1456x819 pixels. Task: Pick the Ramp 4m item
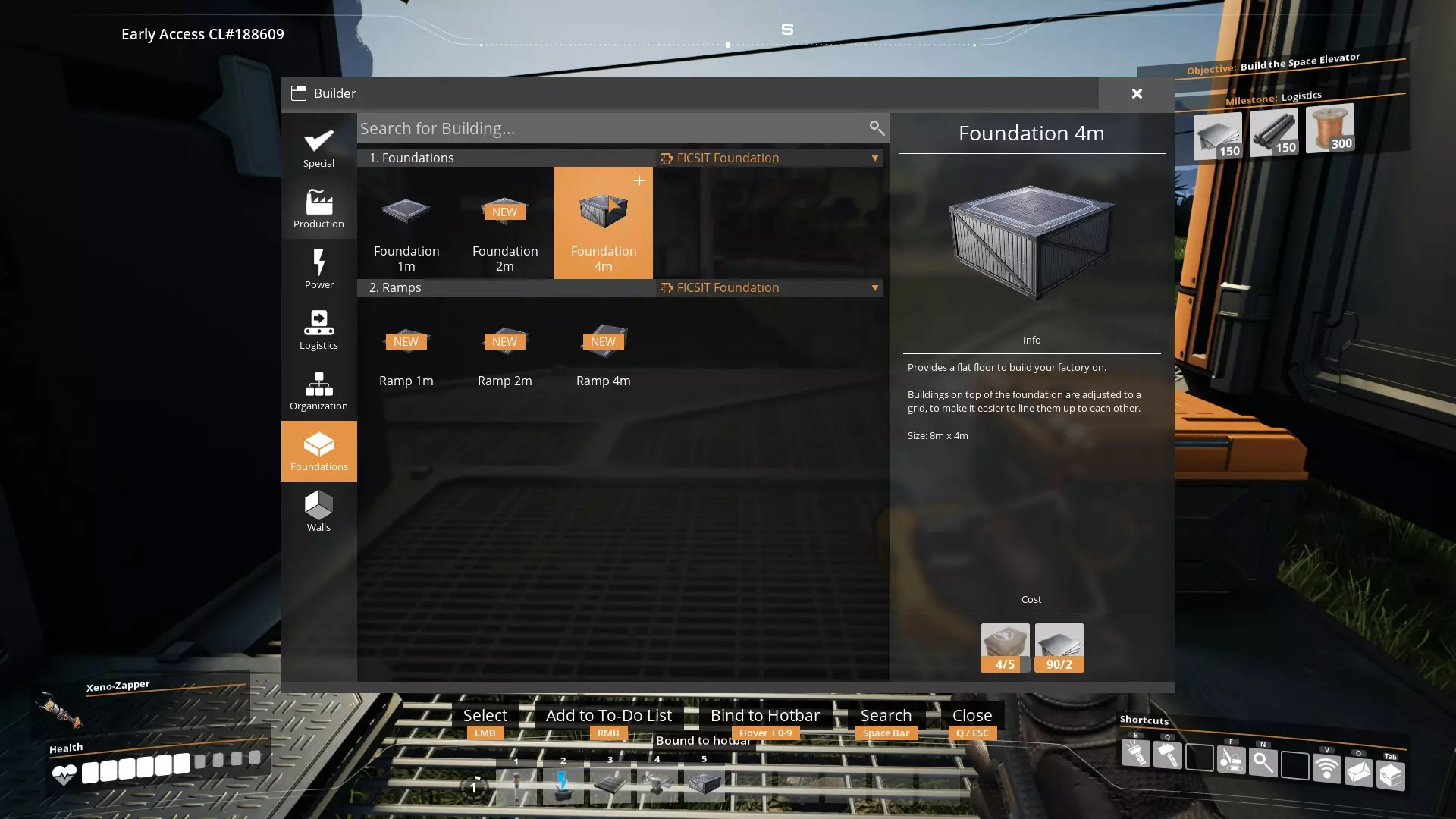(603, 342)
